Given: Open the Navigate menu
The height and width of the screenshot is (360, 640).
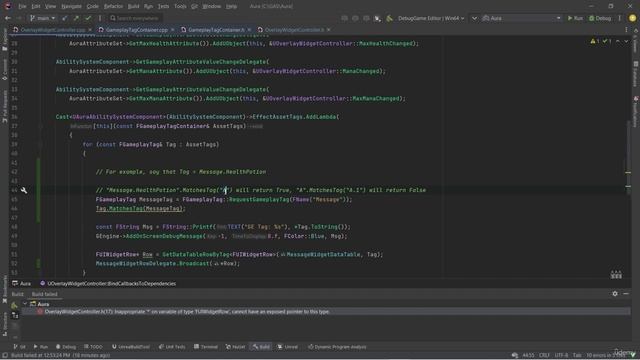Looking at the screenshot, I should (x=71, y=7).
